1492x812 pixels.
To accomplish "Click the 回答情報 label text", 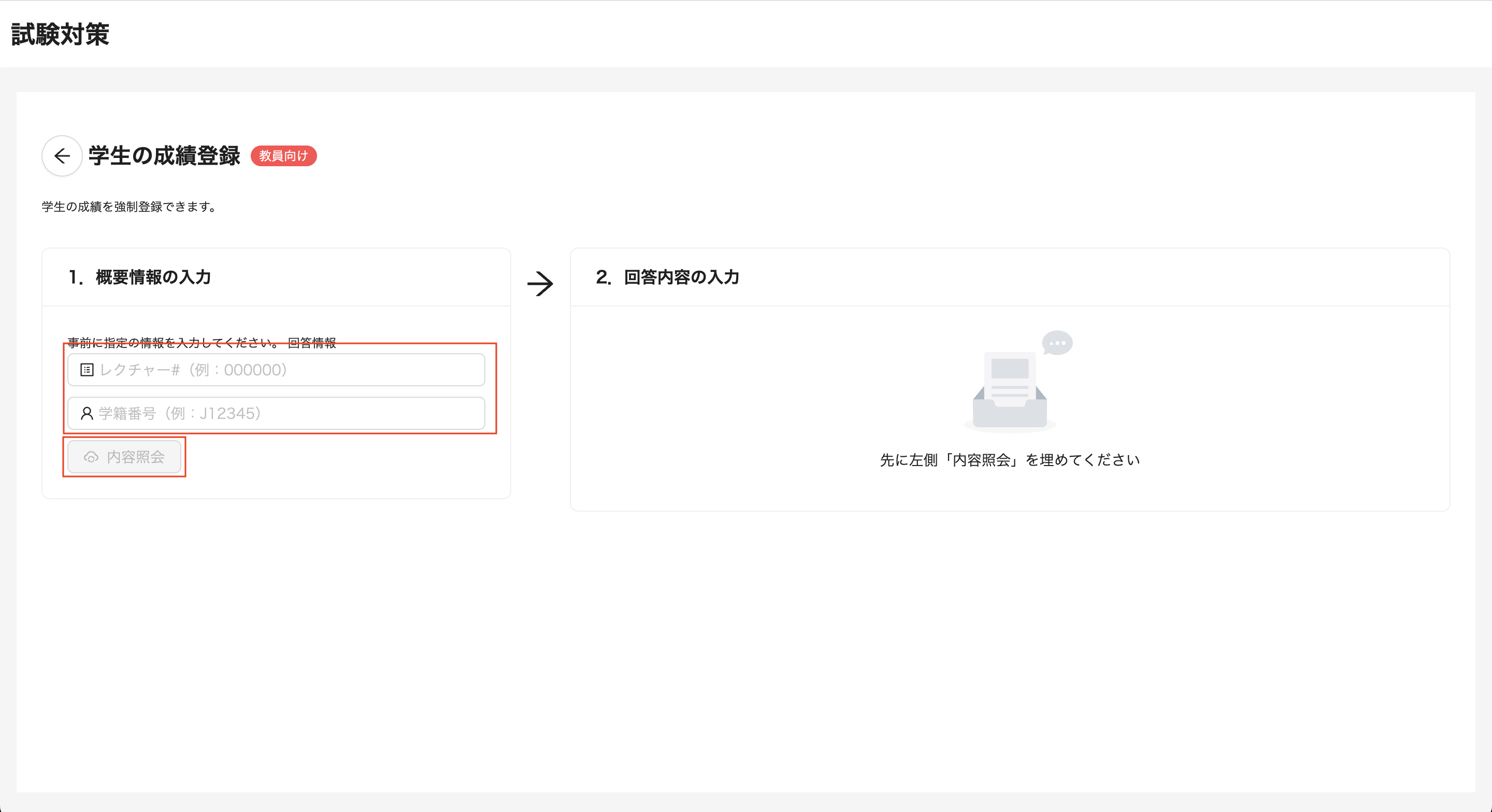I will pos(311,343).
